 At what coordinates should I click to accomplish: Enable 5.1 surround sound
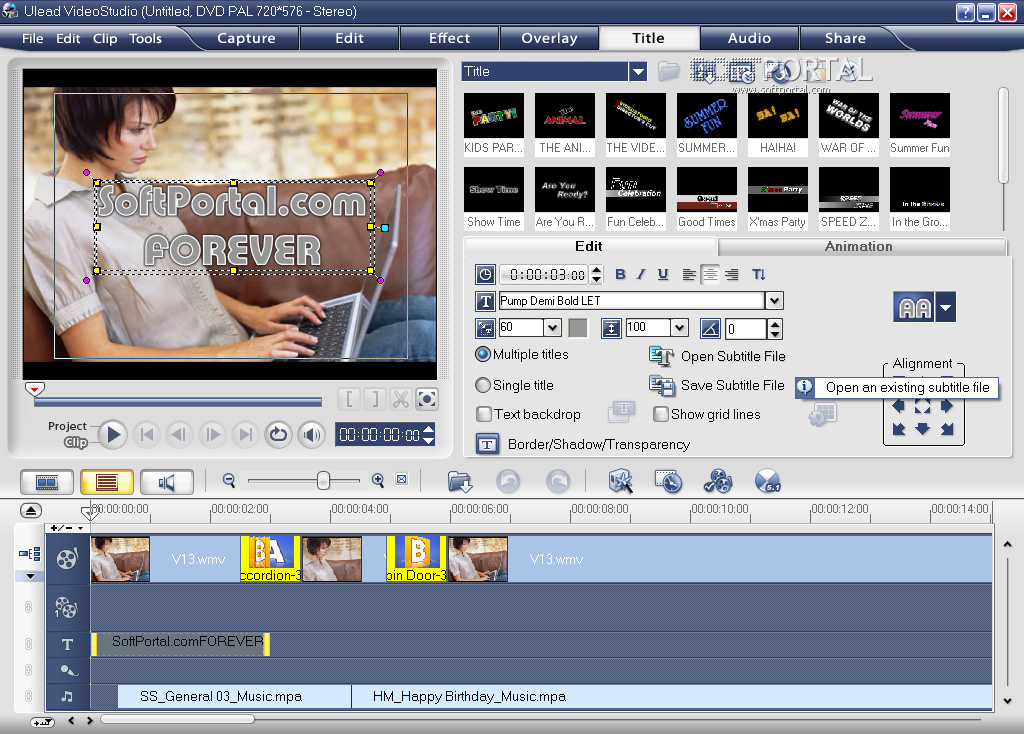pos(767,481)
